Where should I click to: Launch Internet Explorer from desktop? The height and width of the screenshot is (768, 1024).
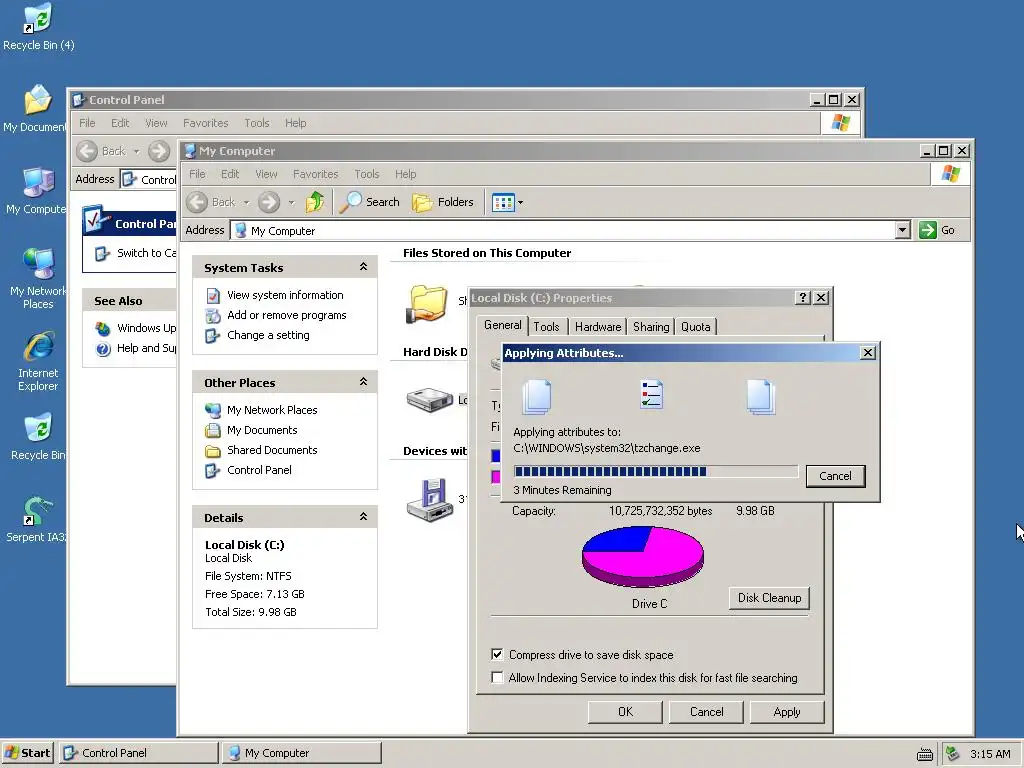click(38, 361)
